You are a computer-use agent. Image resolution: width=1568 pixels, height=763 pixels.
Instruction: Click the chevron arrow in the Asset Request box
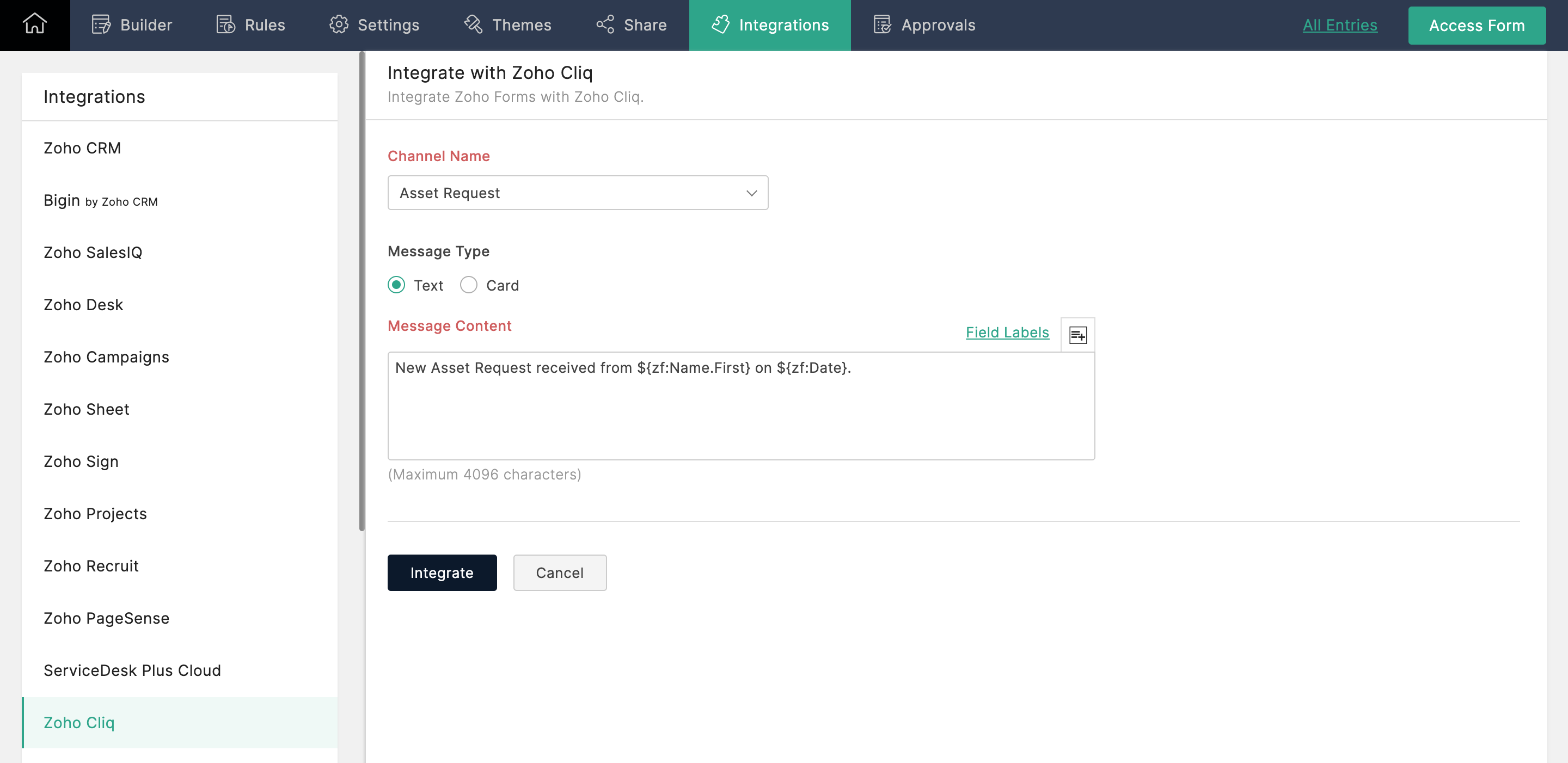[751, 193]
